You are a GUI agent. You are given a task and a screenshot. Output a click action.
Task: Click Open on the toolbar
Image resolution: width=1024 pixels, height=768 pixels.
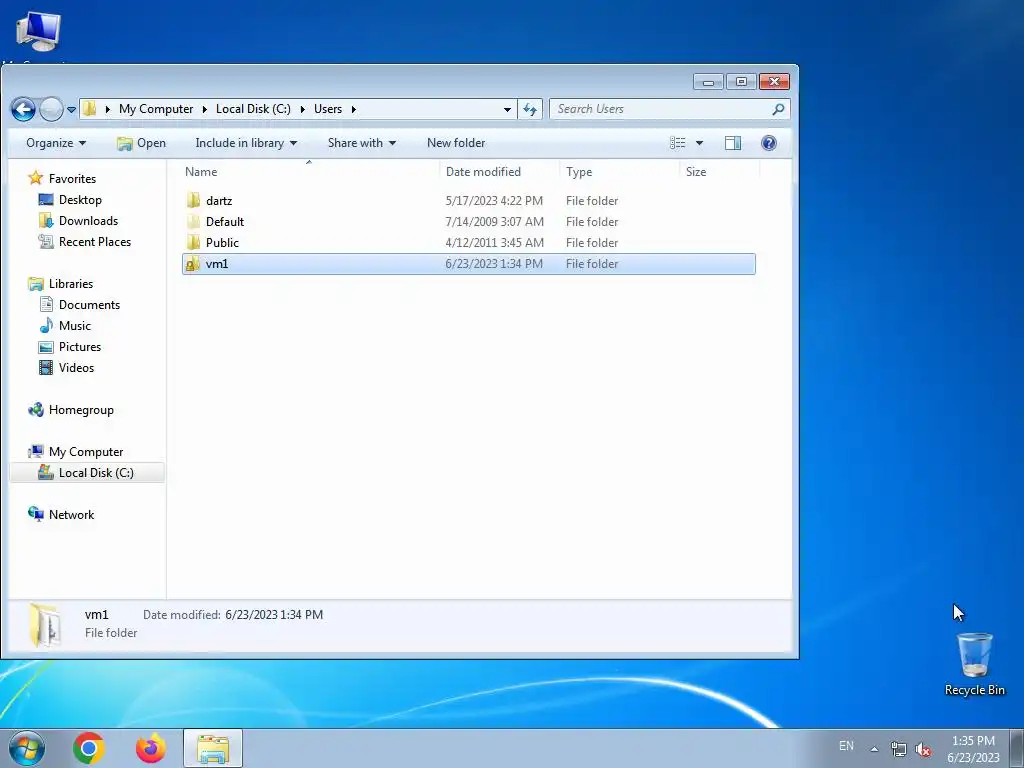click(141, 143)
